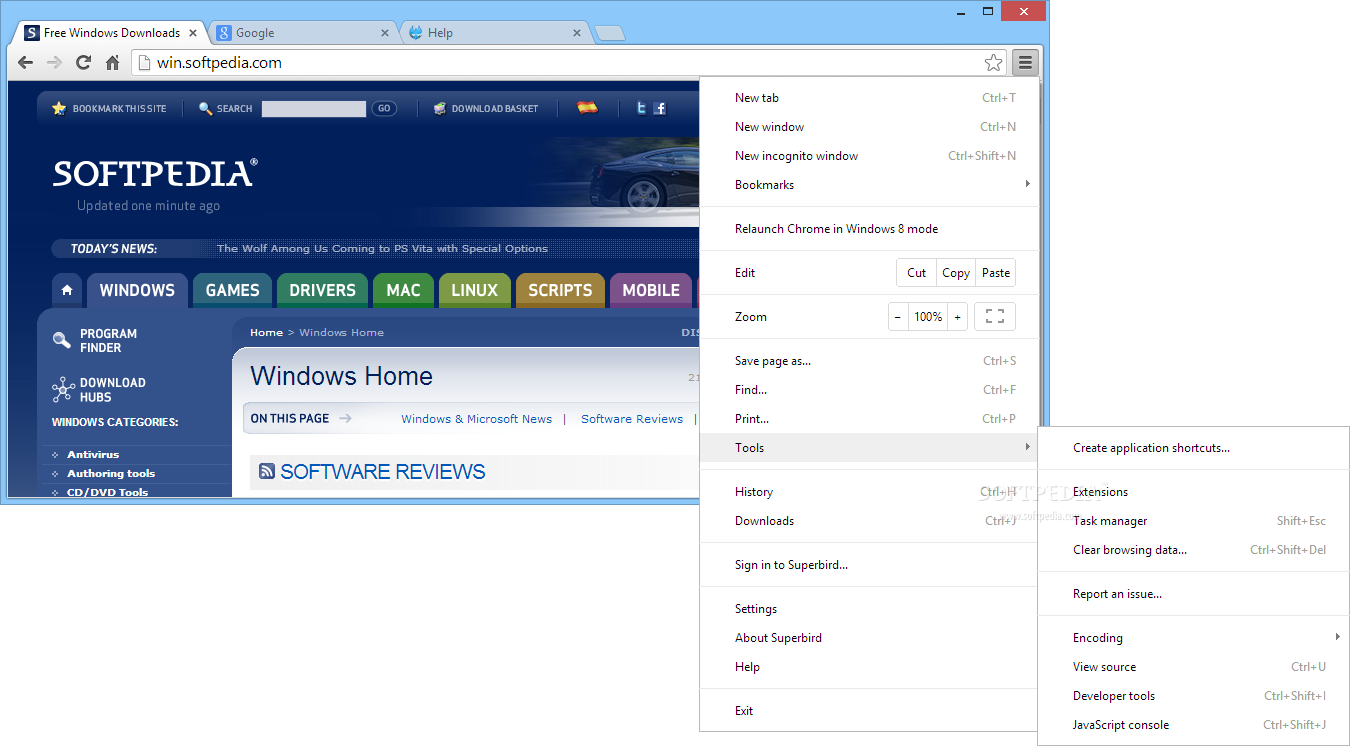The height and width of the screenshot is (746, 1350).
Task: Click the Cut button in Edit row
Action: 917,273
